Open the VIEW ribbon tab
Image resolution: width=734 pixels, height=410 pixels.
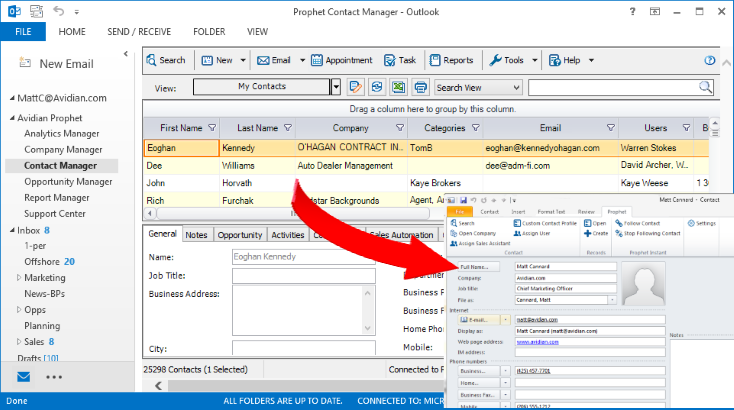point(257,32)
